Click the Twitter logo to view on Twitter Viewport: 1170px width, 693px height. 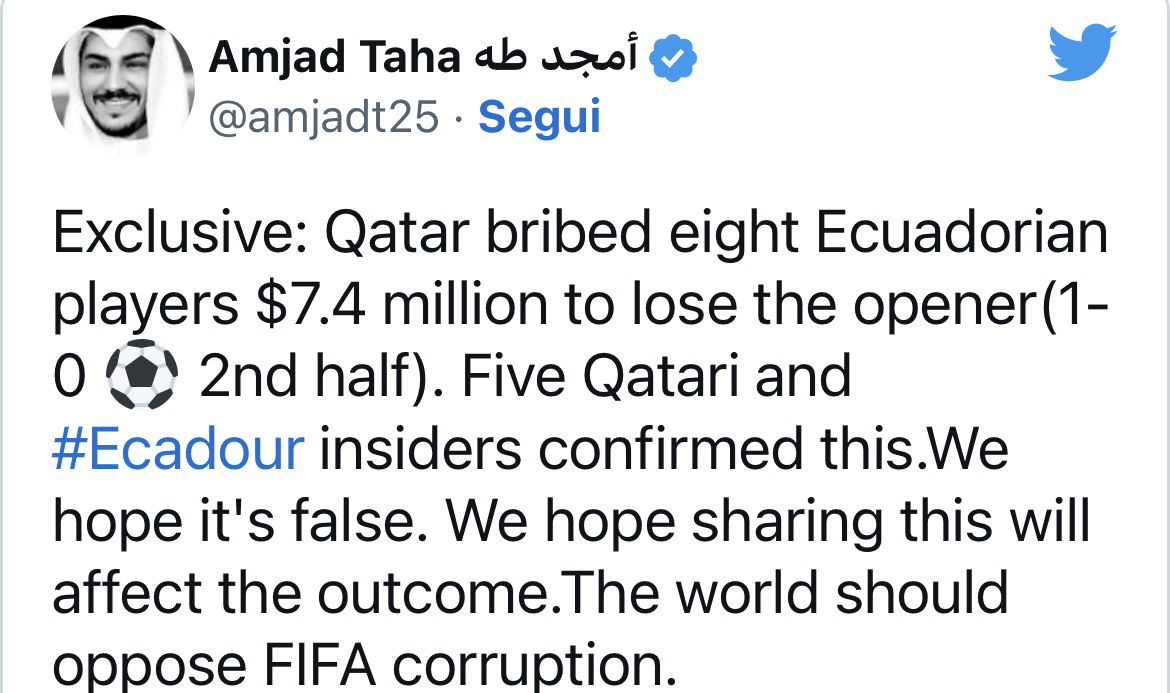[x=1081, y=51]
